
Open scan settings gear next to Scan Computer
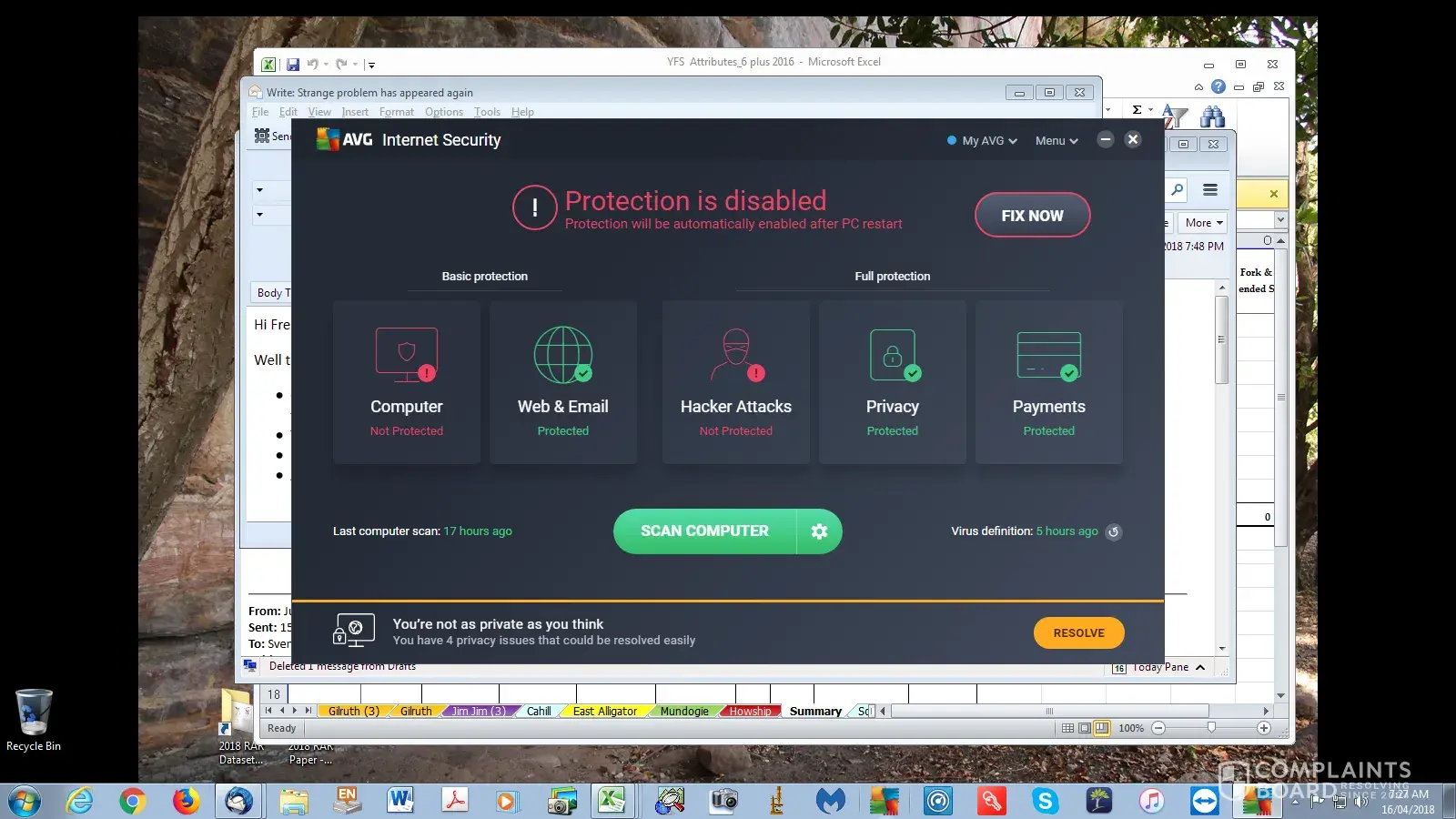(819, 531)
